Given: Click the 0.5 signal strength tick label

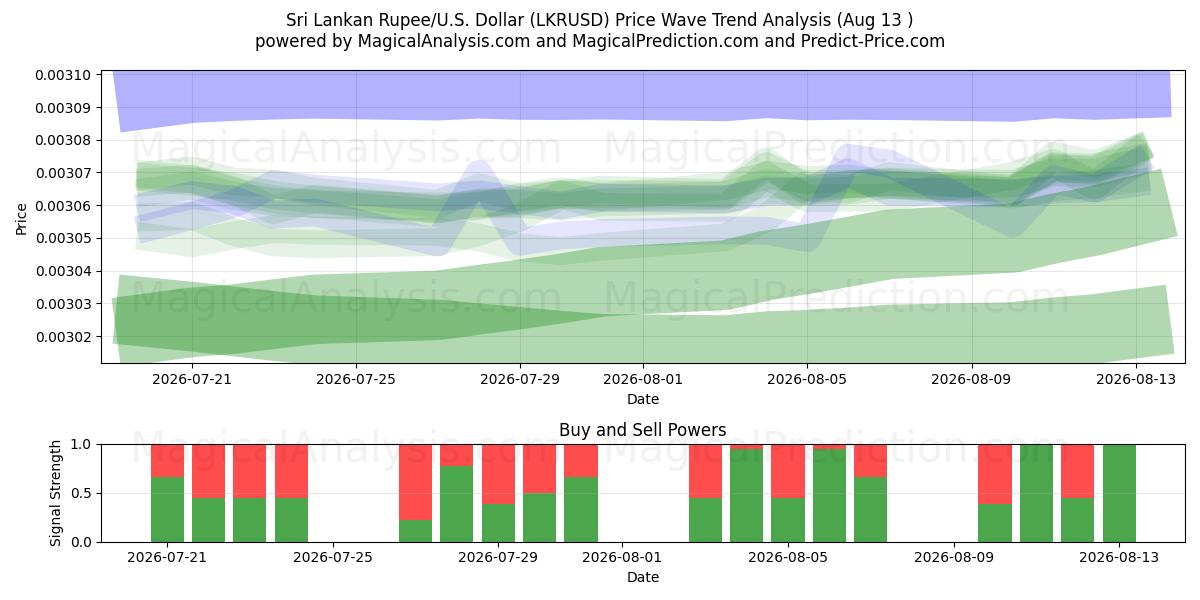Looking at the screenshot, I should point(82,493).
